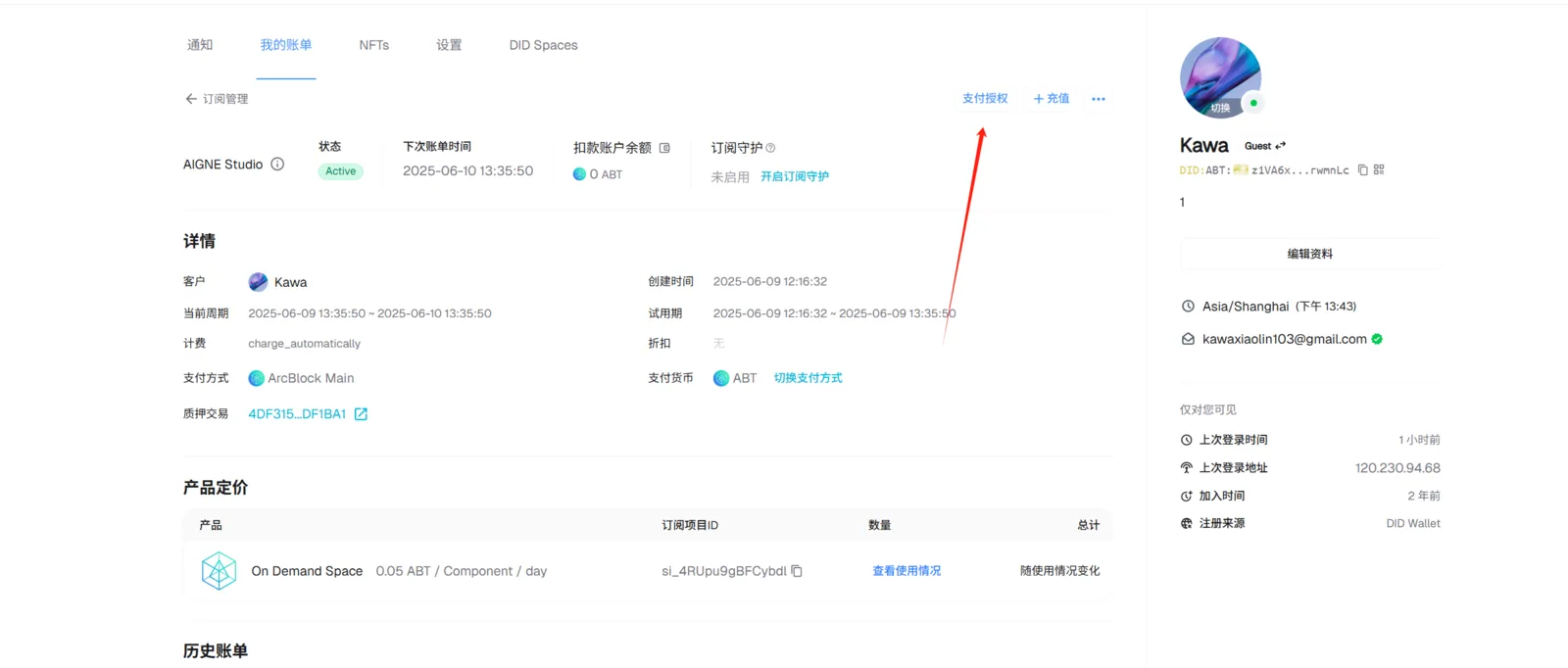
Task: Click the DID:ABT address text
Action: click(x=1264, y=170)
